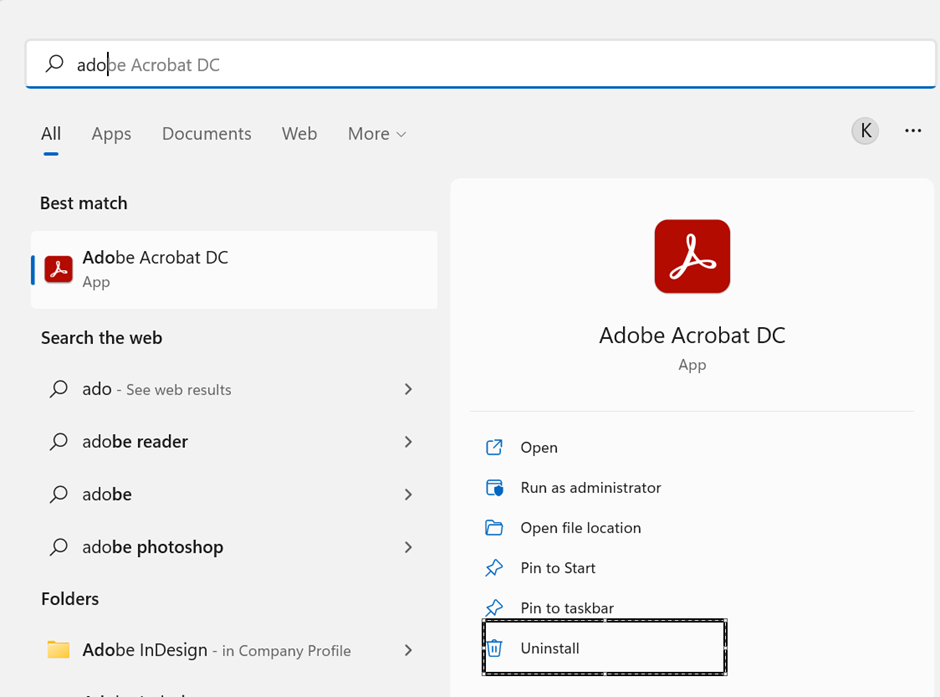Switch to the All tab
Screen dimensions: 940x697
[x=51, y=134]
